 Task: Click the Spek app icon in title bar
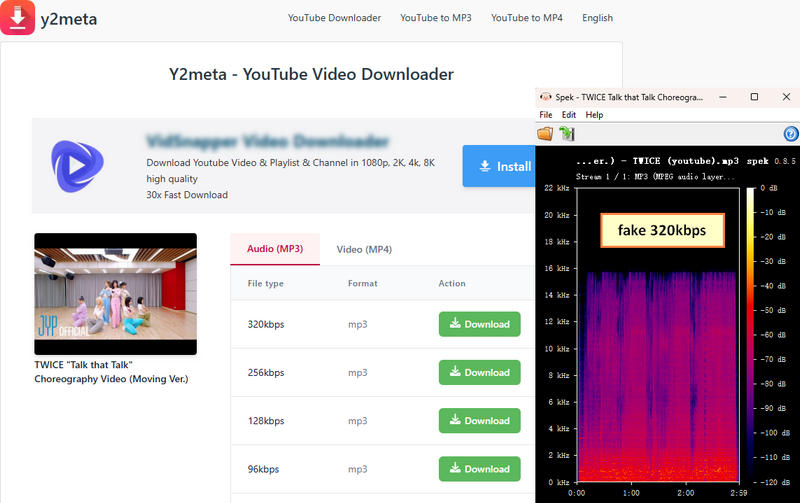(546, 97)
